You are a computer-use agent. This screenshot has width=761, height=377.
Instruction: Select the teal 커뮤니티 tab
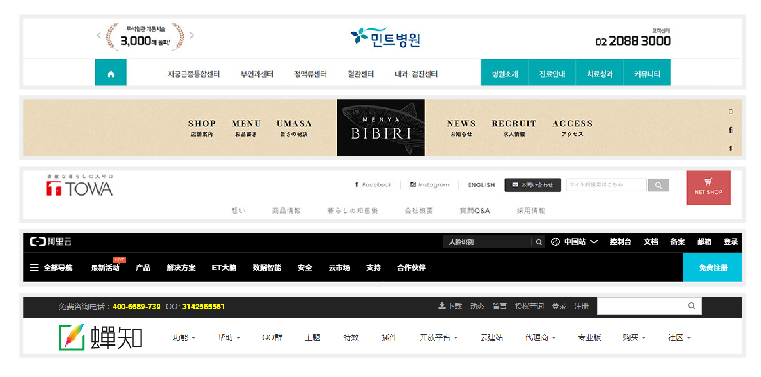(647, 73)
